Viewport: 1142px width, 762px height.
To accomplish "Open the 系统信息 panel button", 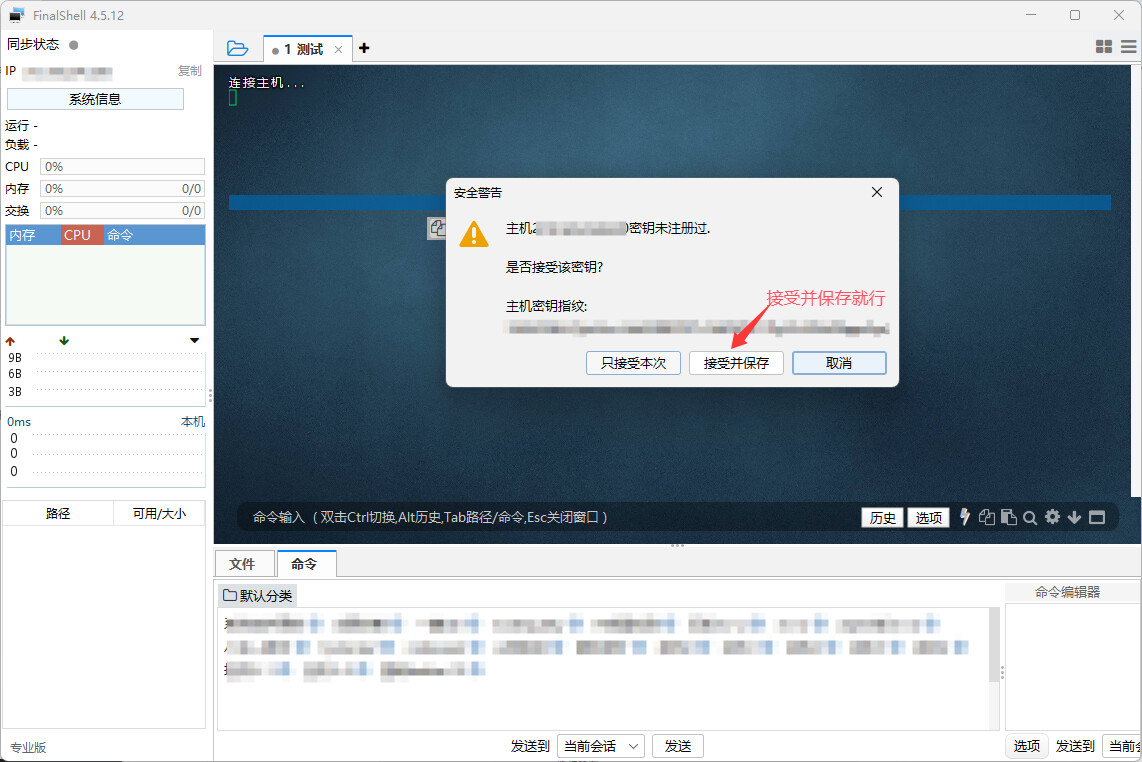I will 95,99.
